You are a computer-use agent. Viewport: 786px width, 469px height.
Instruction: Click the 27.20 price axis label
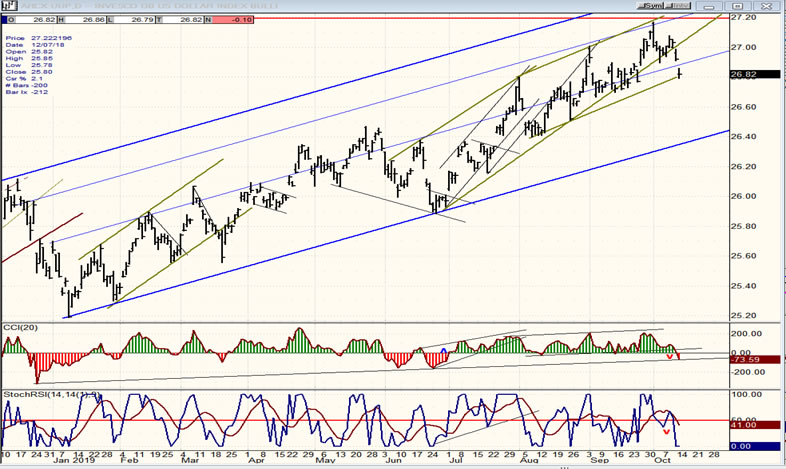743,18
